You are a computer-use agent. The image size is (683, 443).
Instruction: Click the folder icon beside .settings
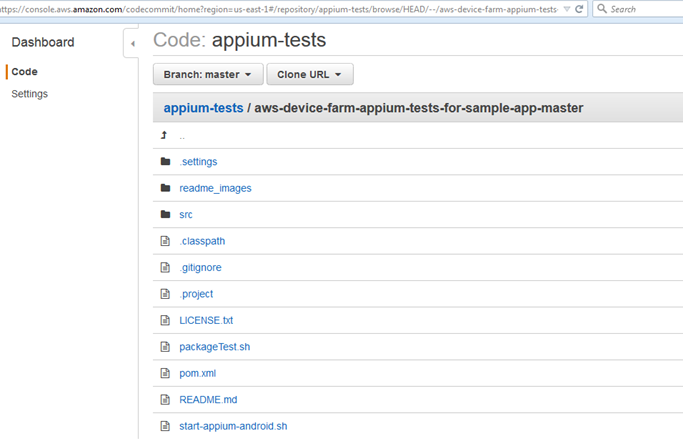click(165, 162)
